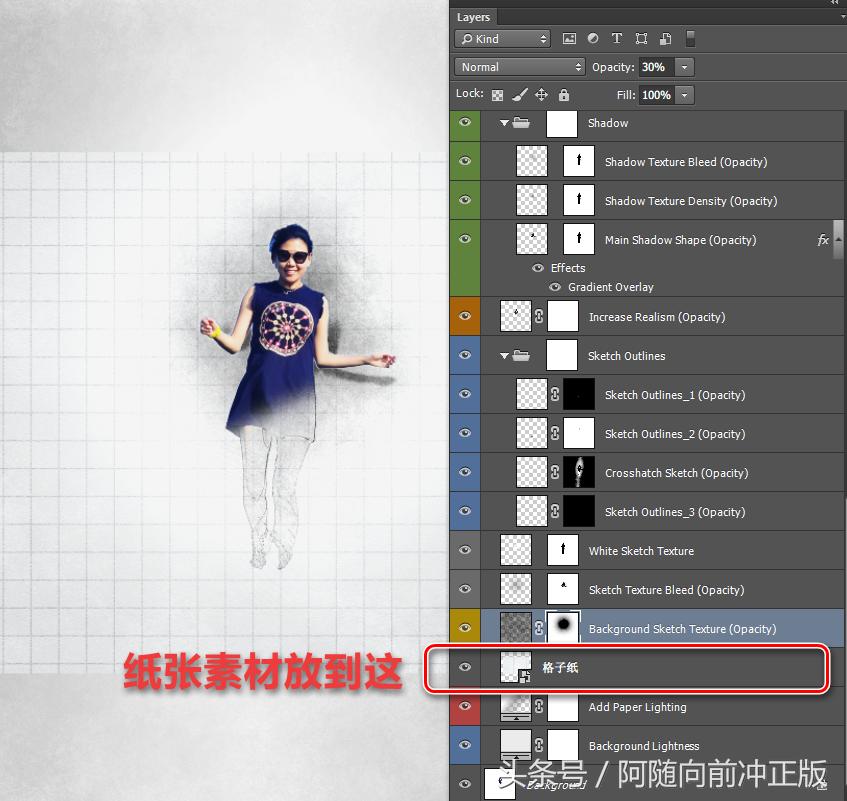The image size is (847, 801).
Task: Toggle the layer filtering switch on or off
Action: (690, 39)
